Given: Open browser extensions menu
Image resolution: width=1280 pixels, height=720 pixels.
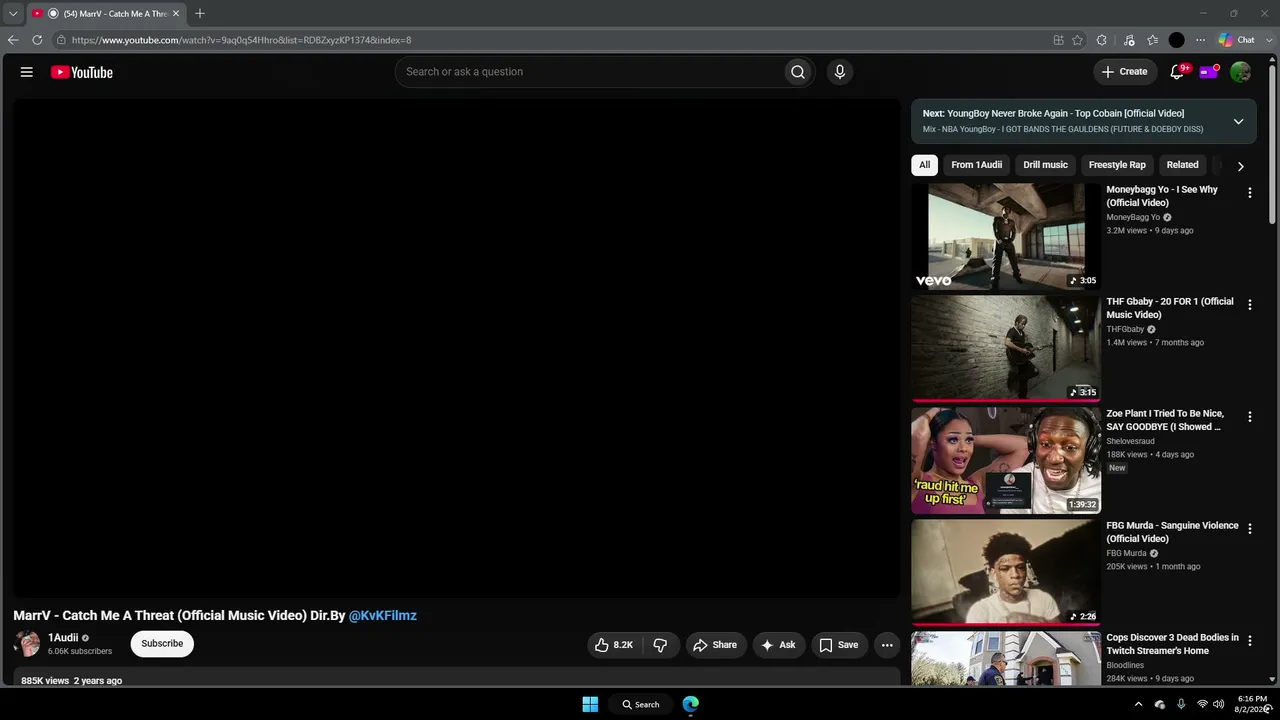Looking at the screenshot, I should [1102, 40].
